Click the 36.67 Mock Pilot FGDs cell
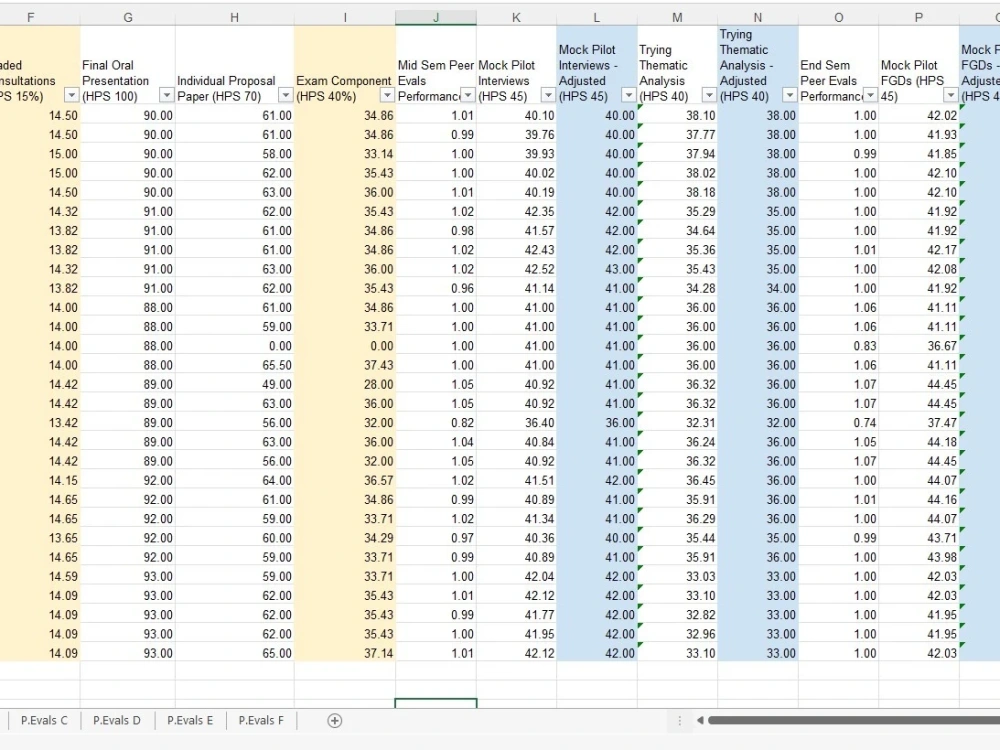Screen dimensions: 1000x750 919,346
